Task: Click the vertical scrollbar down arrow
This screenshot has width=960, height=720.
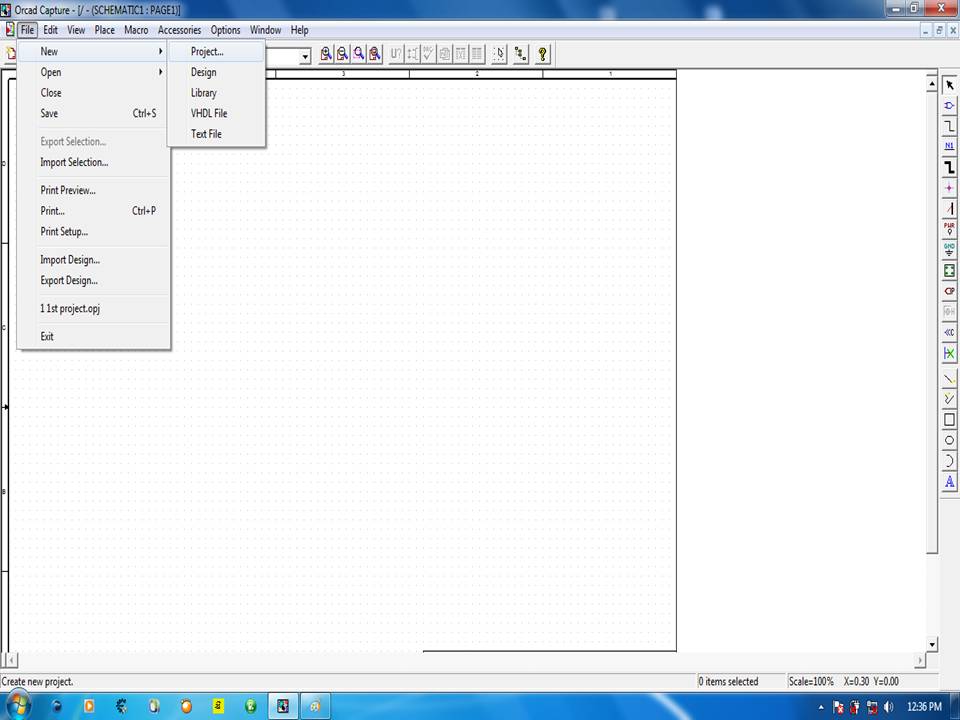Action: 932,644
